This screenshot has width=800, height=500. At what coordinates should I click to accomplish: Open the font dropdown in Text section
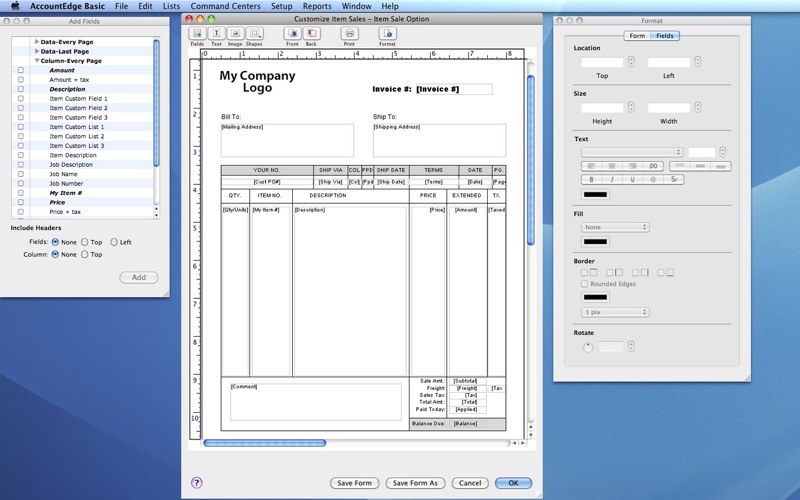pyautogui.click(x=632, y=152)
